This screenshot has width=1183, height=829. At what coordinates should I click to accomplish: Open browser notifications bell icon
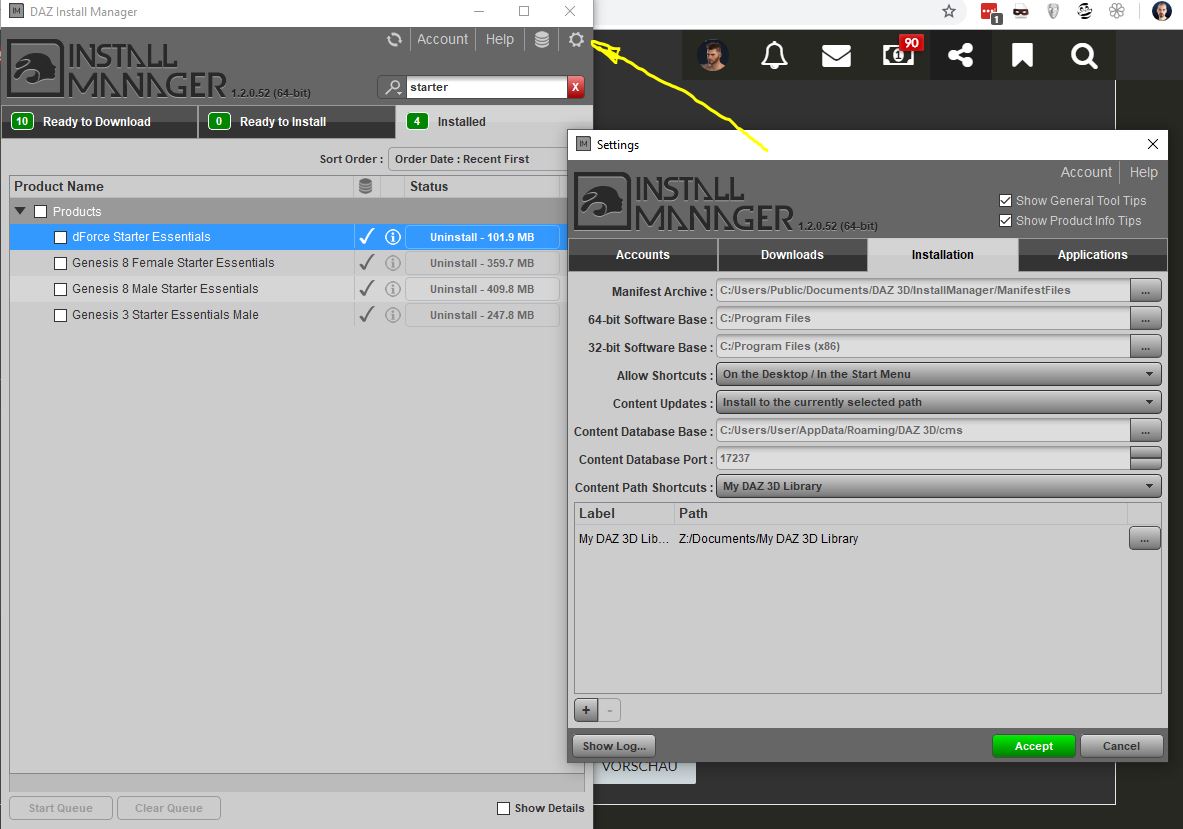pyautogui.click(x=774, y=55)
